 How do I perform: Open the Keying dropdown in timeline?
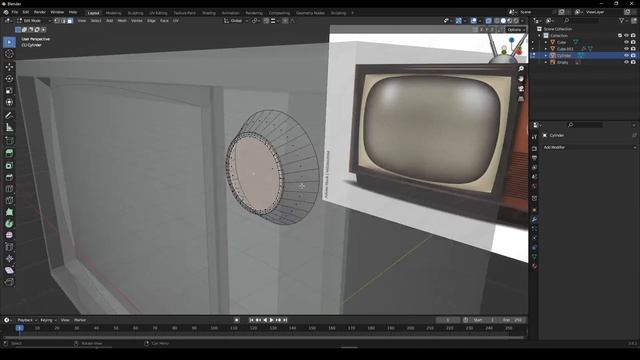(x=48, y=320)
